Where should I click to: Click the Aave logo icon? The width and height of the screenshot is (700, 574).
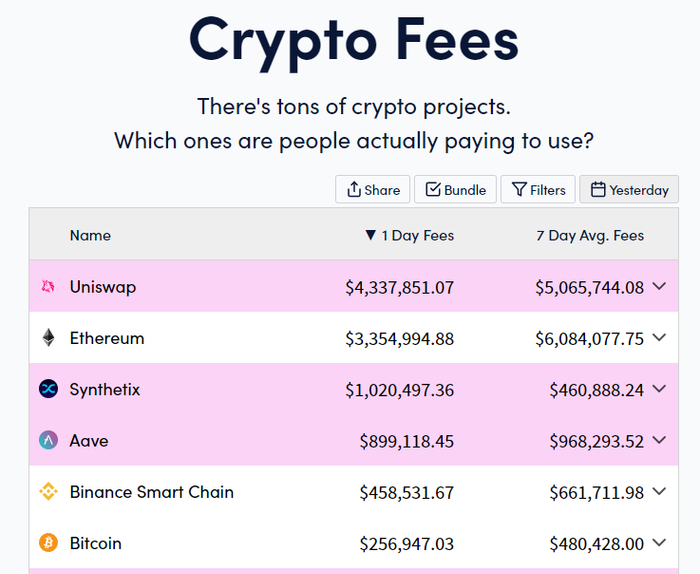coord(48,440)
